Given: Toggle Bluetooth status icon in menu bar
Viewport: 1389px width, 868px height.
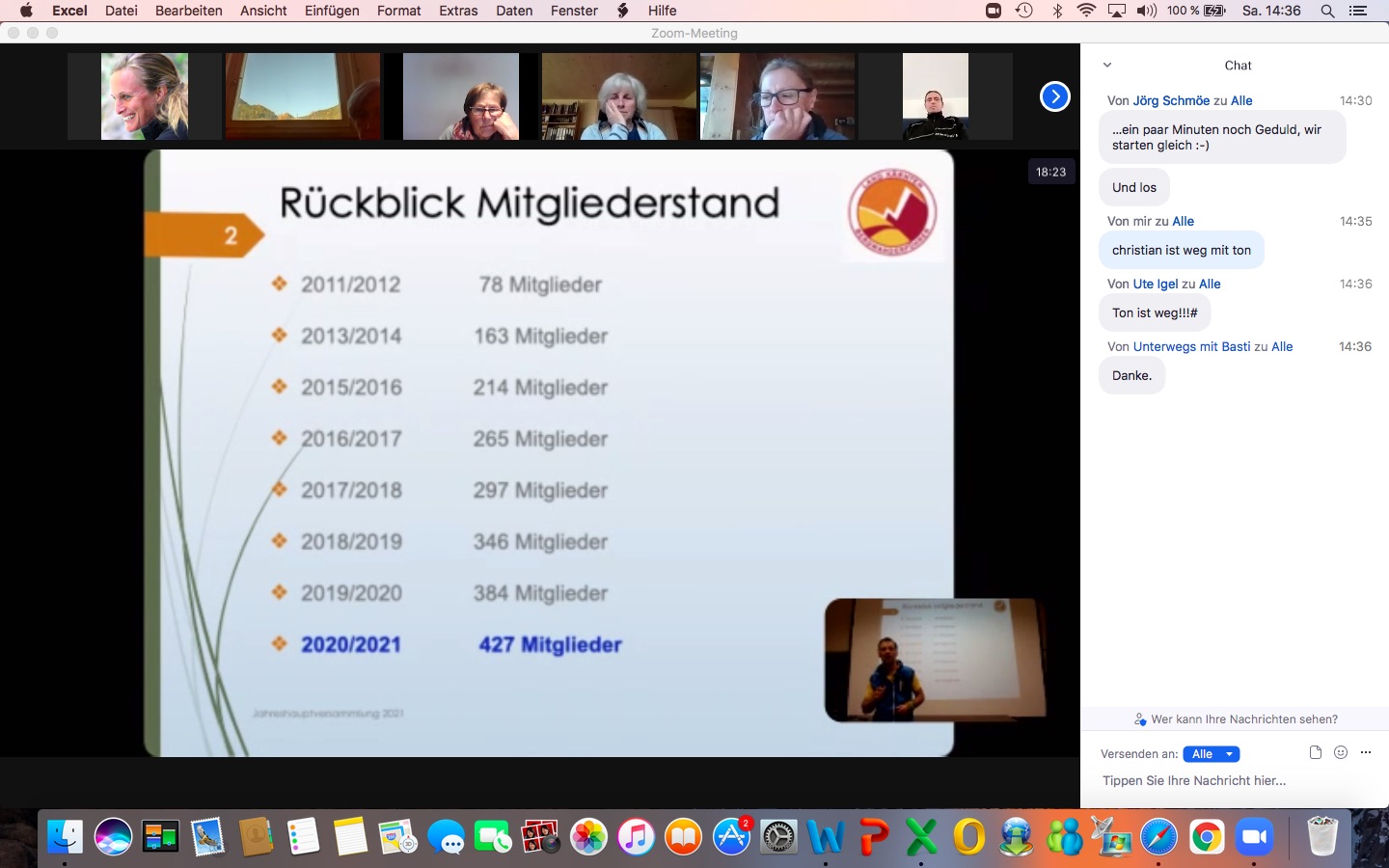Looking at the screenshot, I should tap(1057, 11).
